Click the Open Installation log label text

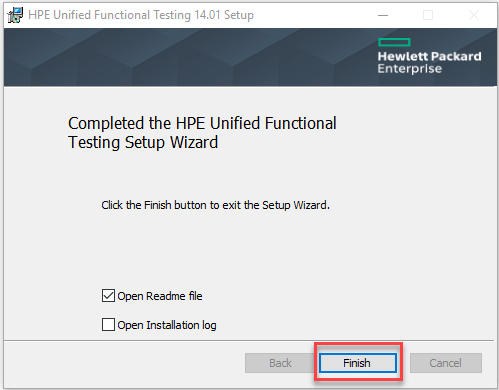167,325
